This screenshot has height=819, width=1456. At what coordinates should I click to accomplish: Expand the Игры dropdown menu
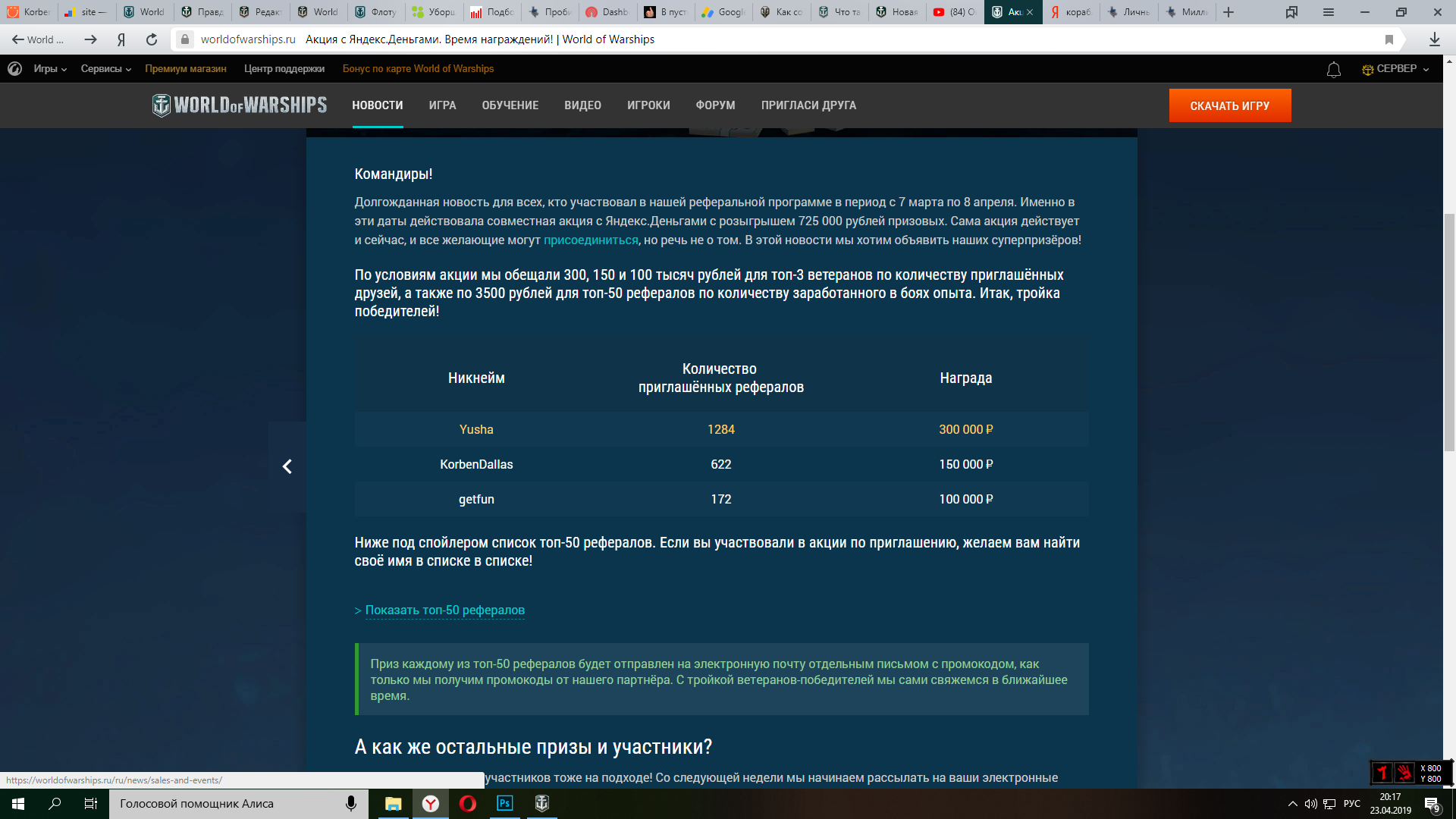pos(50,69)
